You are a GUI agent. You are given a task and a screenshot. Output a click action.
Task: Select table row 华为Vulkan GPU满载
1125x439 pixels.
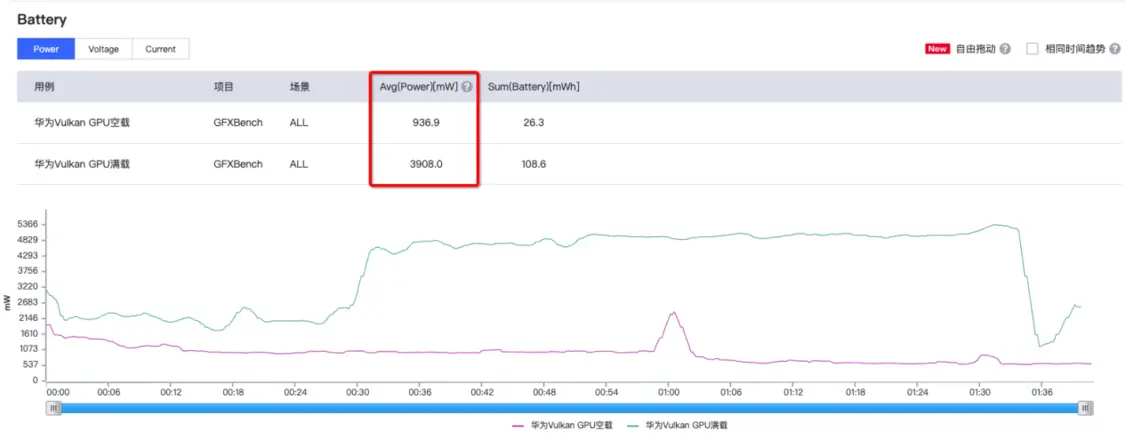[570, 164]
